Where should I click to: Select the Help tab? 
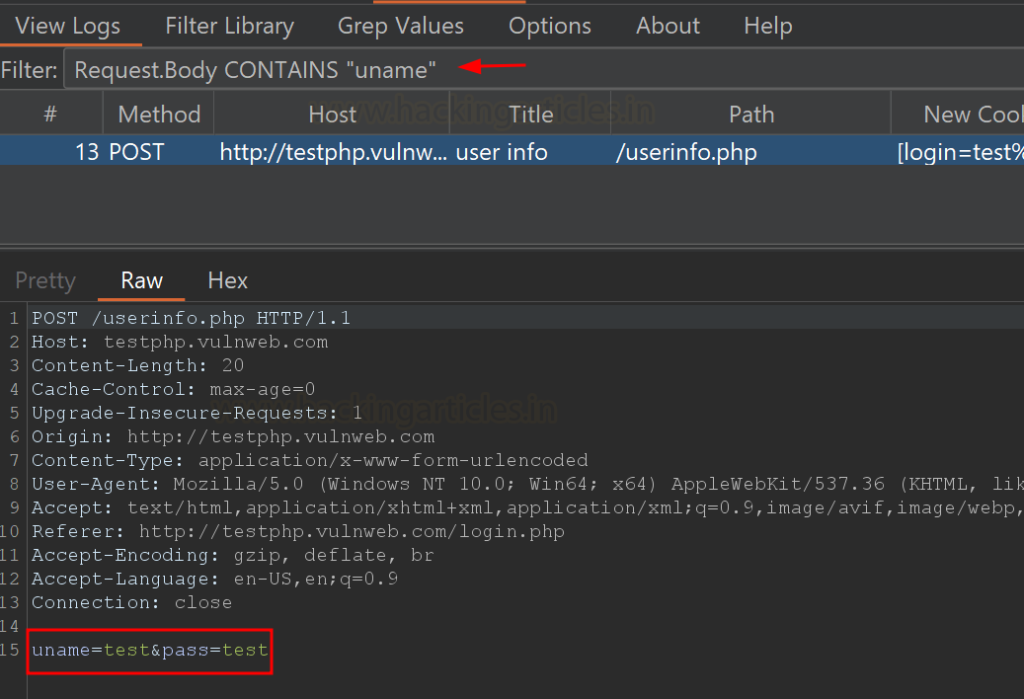(768, 26)
